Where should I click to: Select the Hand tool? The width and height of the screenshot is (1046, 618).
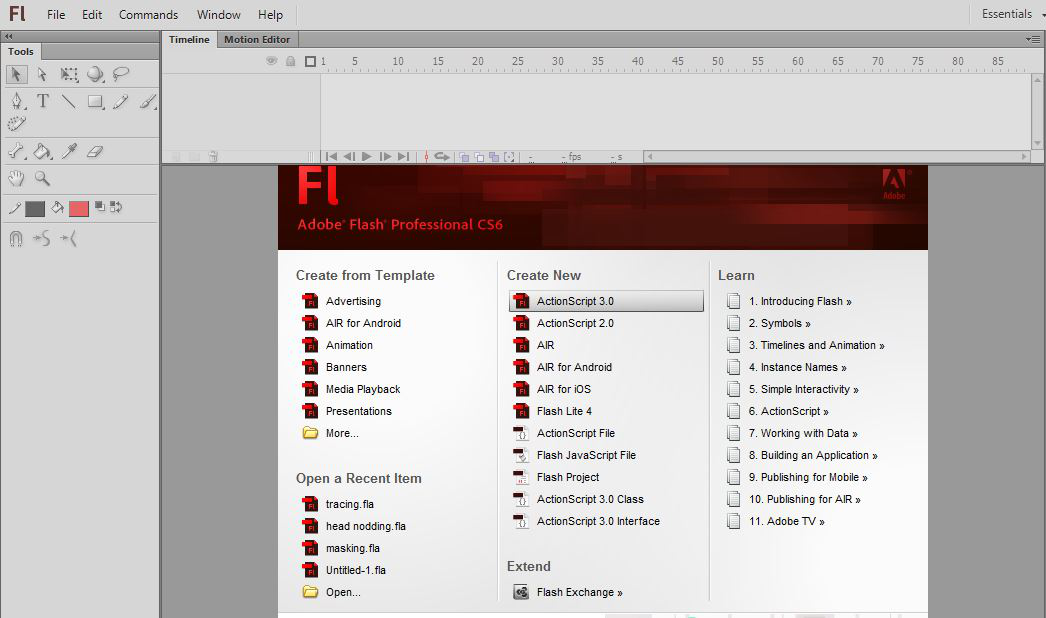click(16, 178)
